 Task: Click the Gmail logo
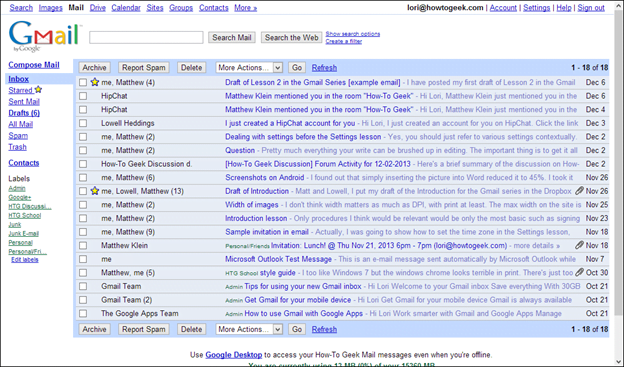click(45, 36)
